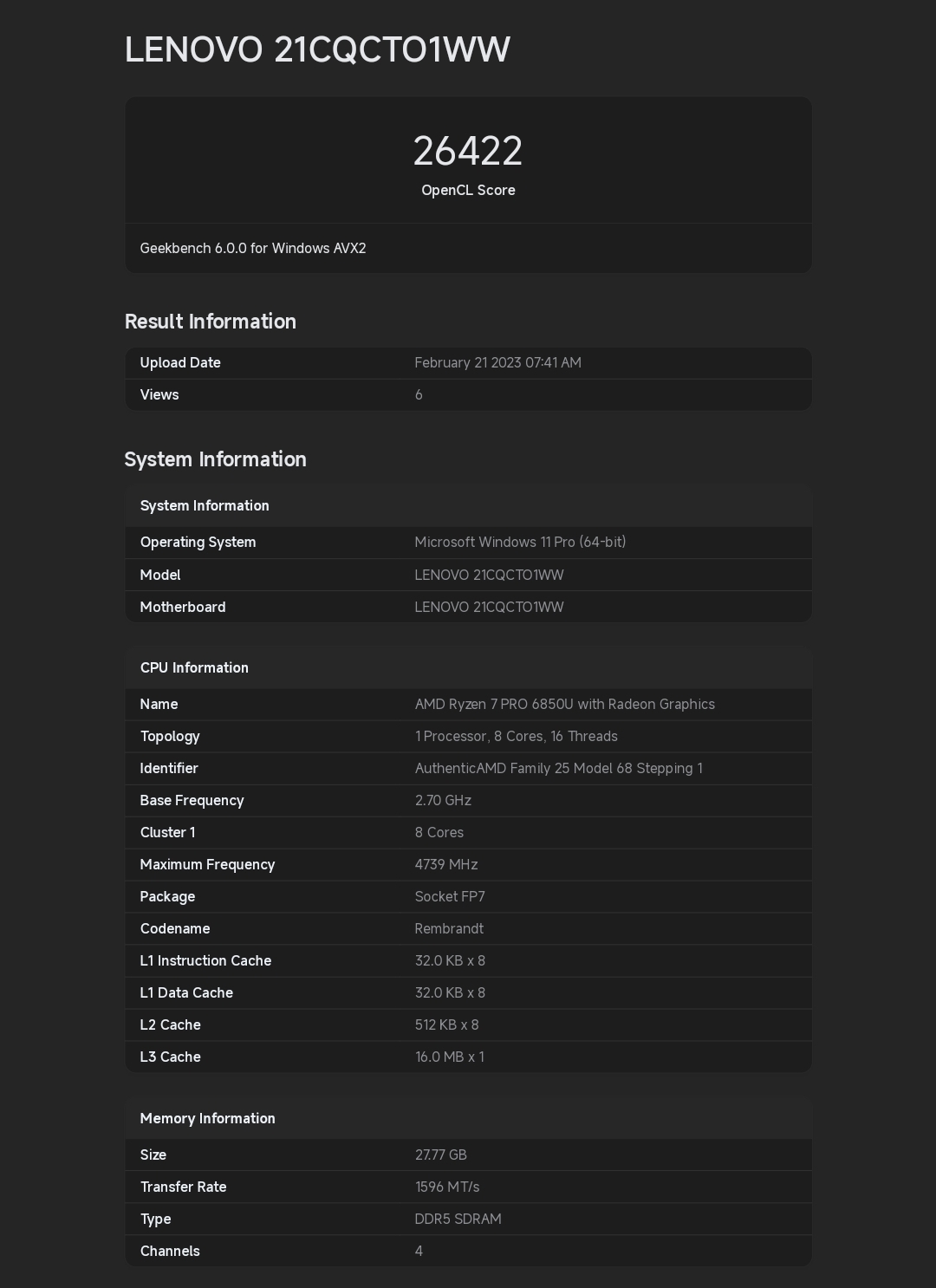Click the 27.77 GB value
Screen dimensions: 936x1288
(441, 1155)
